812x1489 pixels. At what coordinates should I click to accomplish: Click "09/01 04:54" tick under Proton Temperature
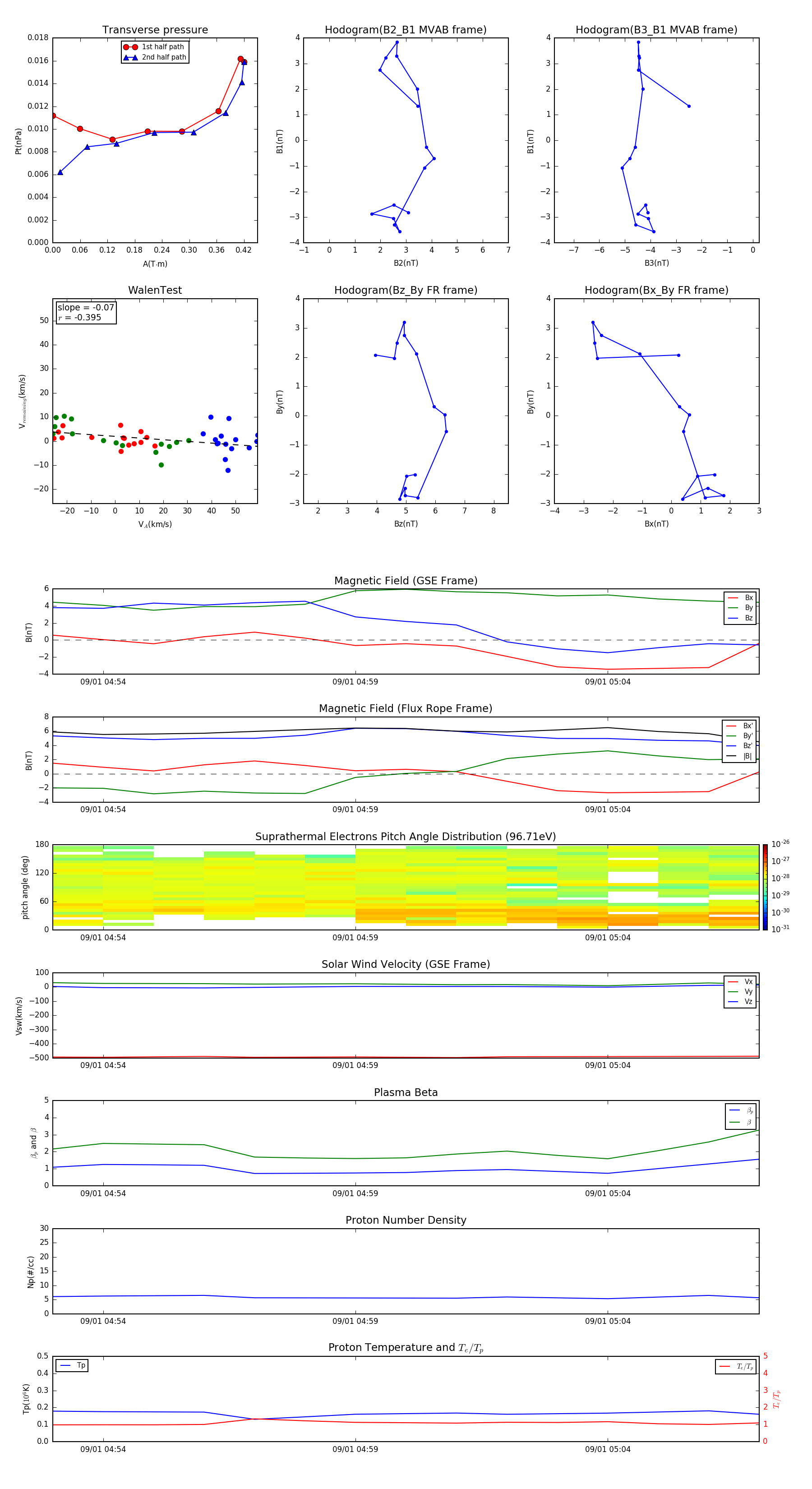[103, 1449]
